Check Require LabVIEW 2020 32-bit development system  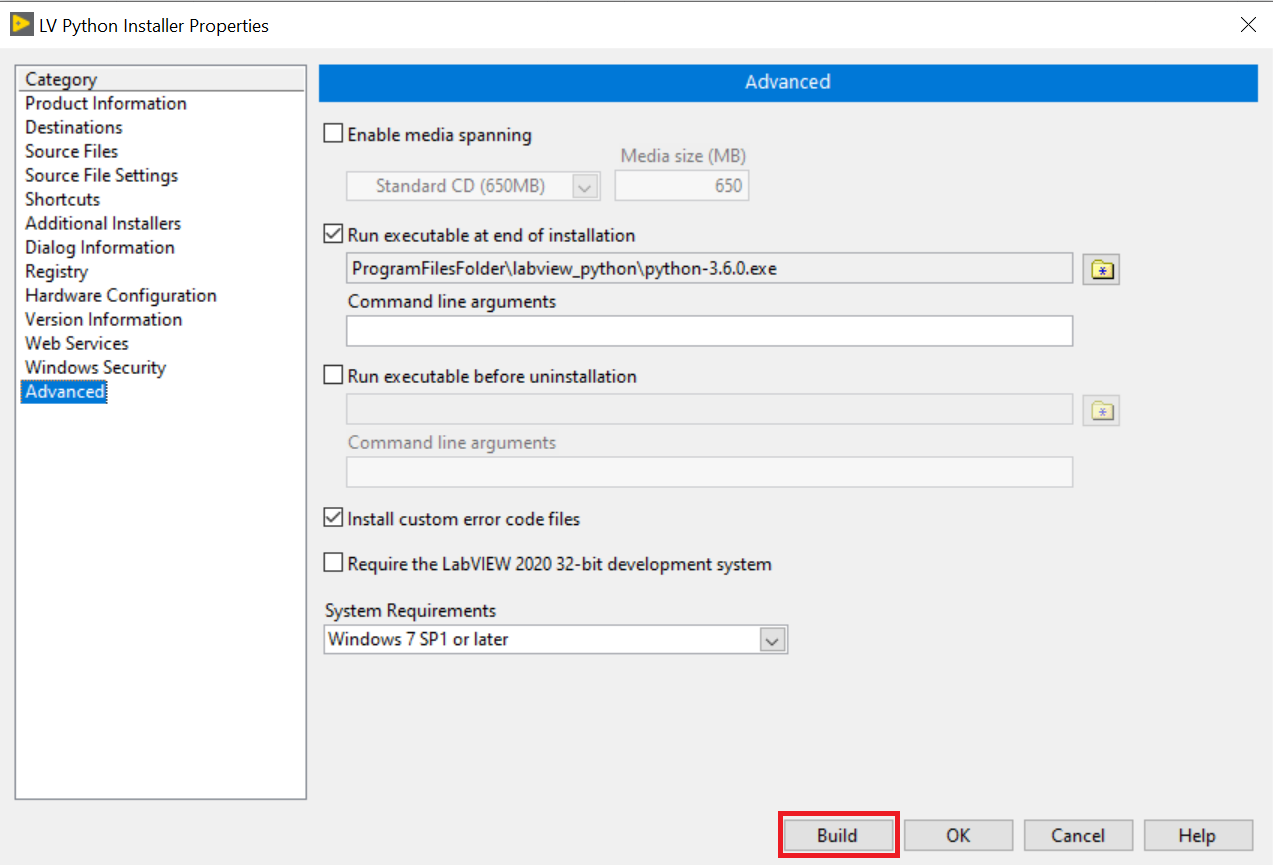(x=333, y=563)
